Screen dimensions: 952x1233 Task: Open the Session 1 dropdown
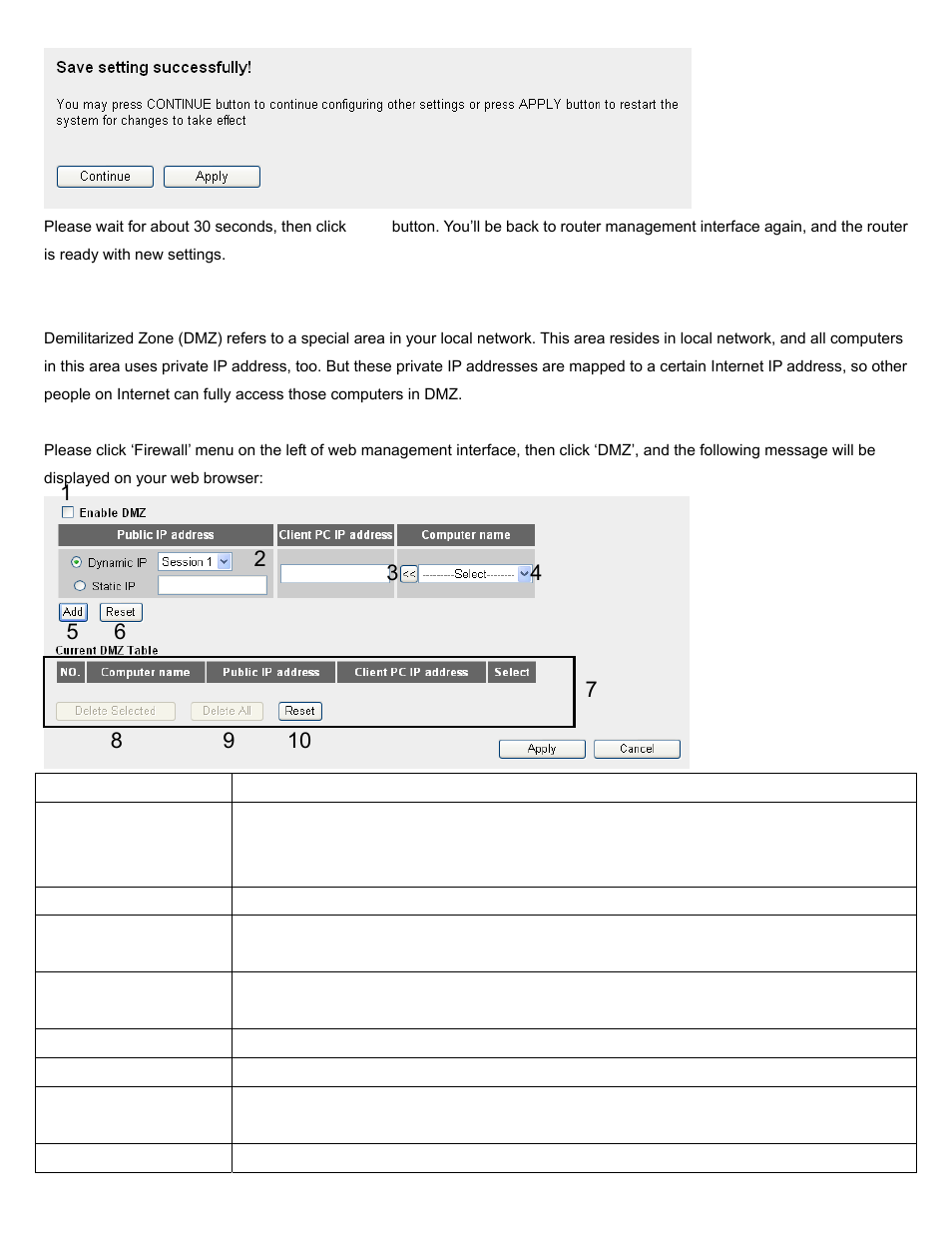coord(196,562)
